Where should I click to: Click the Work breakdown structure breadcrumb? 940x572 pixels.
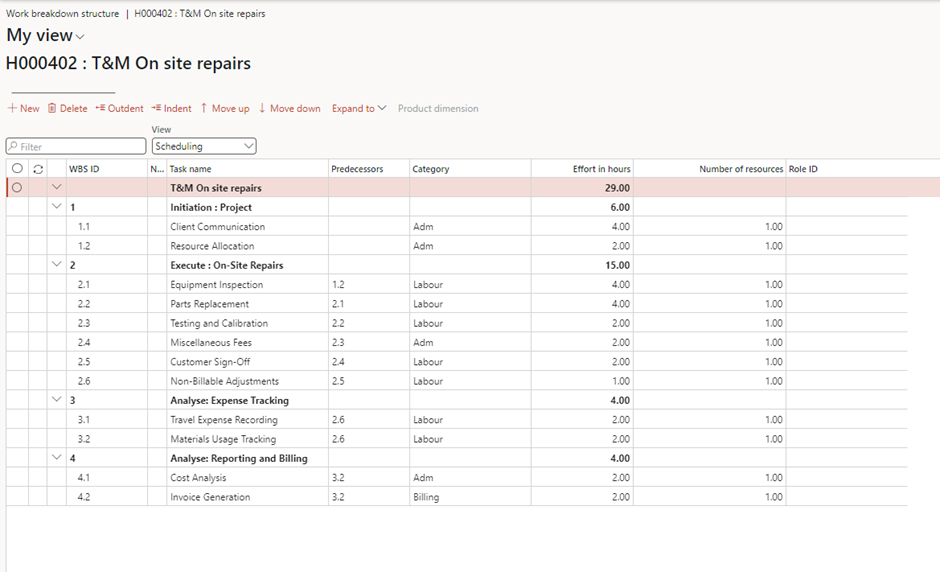[x=62, y=13]
